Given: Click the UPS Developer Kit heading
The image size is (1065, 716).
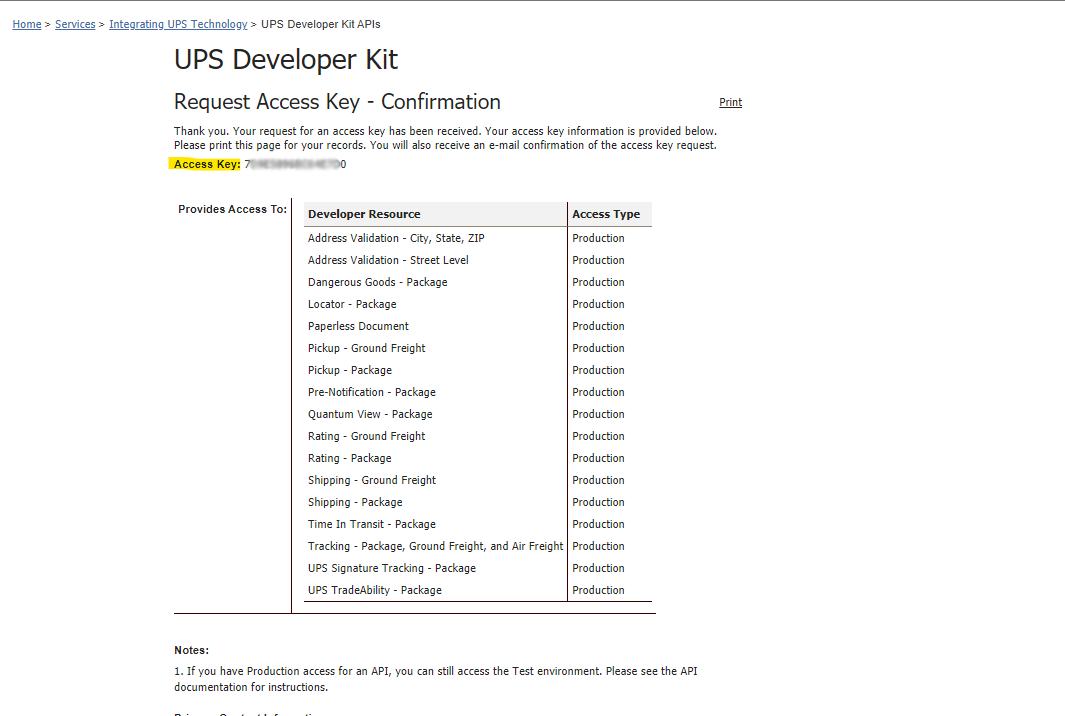Looking at the screenshot, I should (x=286, y=60).
